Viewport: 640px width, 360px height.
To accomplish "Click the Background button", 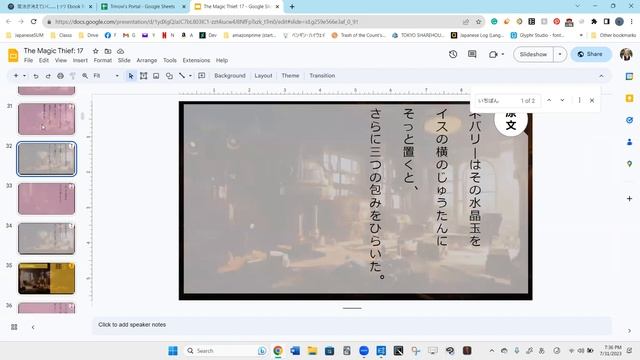I will click(230, 76).
